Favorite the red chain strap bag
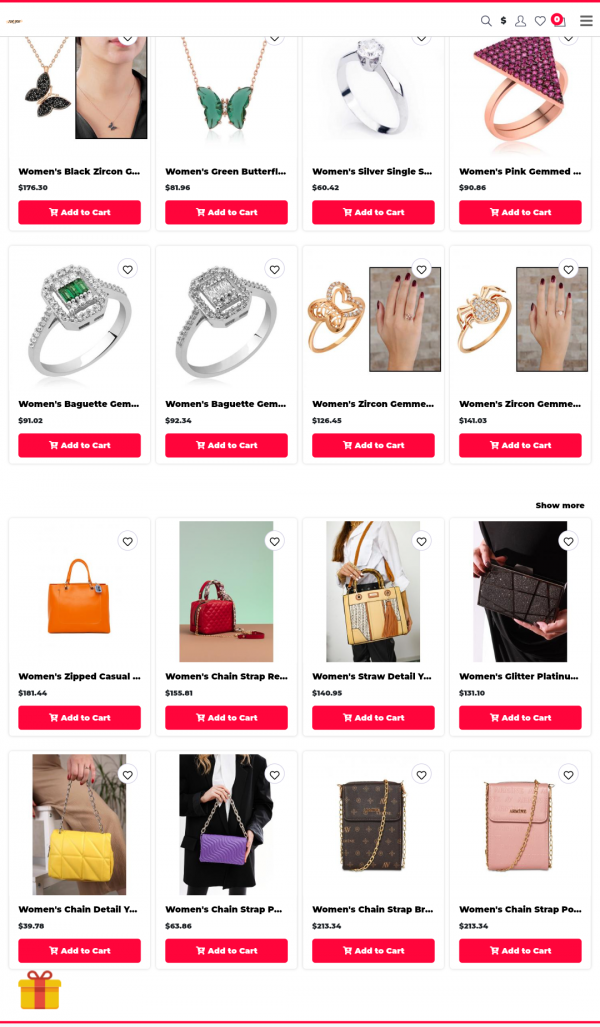The height and width of the screenshot is (1027, 600). tap(274, 541)
